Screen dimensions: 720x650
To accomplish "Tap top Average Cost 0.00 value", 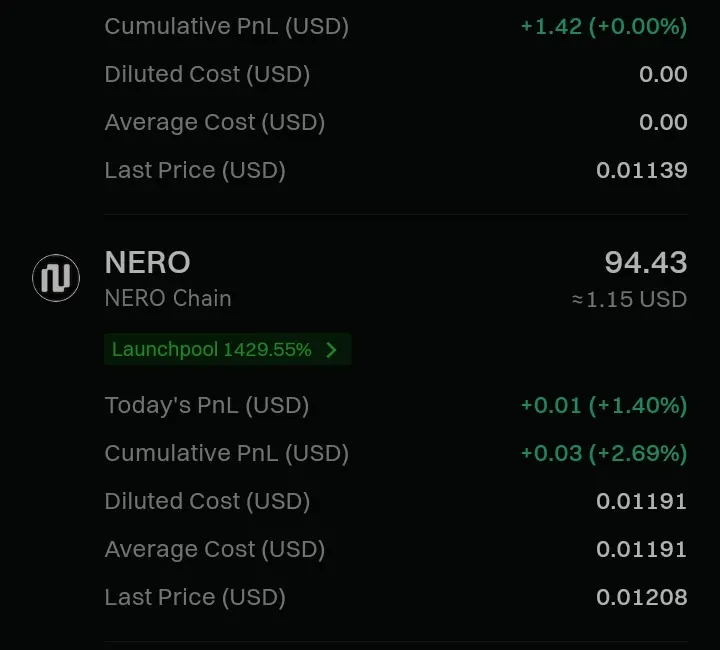I will pos(663,122).
